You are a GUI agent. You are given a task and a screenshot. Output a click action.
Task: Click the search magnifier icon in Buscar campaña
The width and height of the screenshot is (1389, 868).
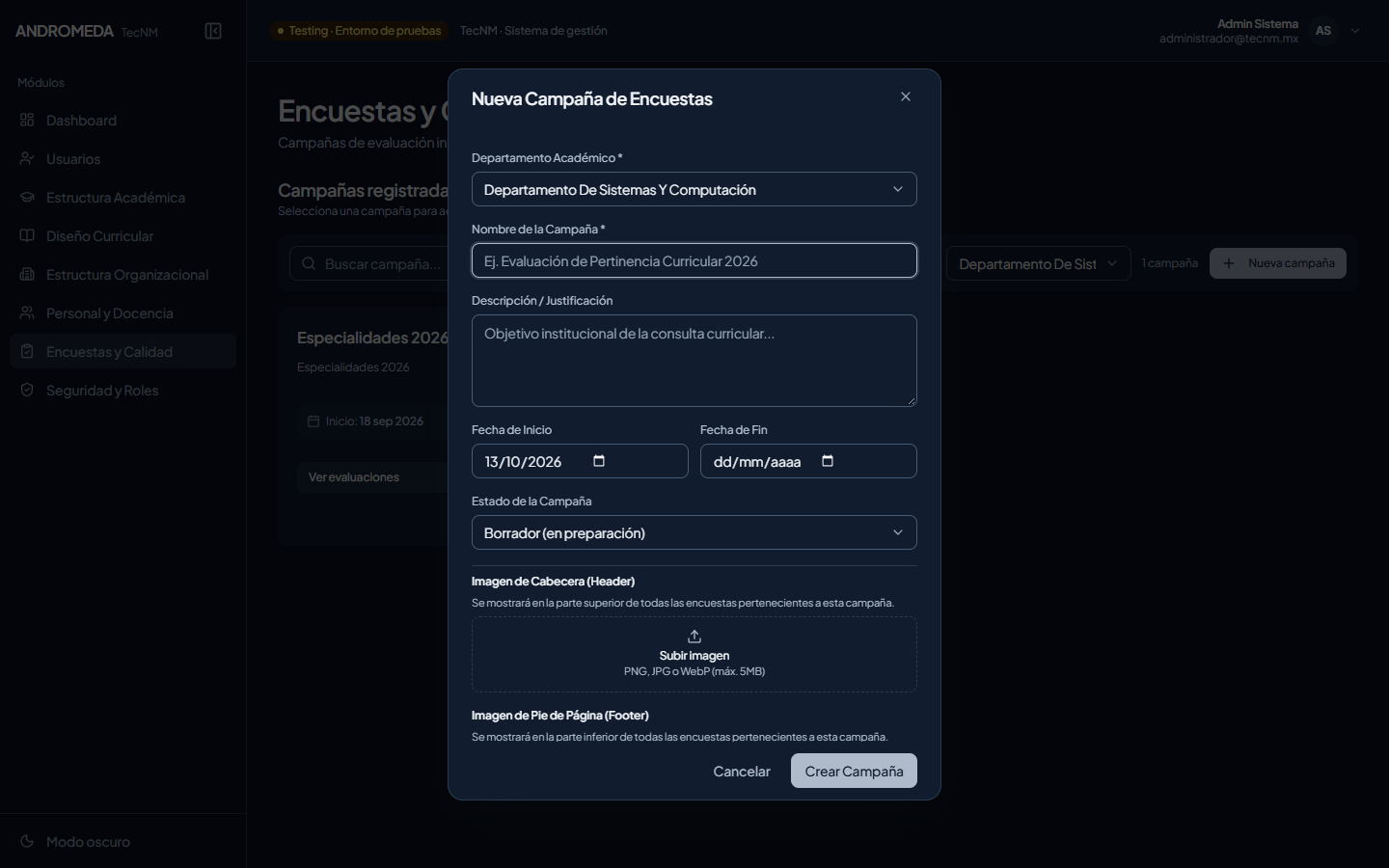[x=309, y=264]
